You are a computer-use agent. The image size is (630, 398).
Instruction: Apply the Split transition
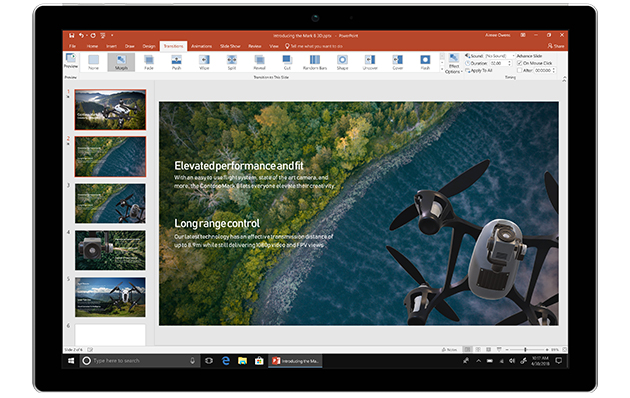pos(232,62)
